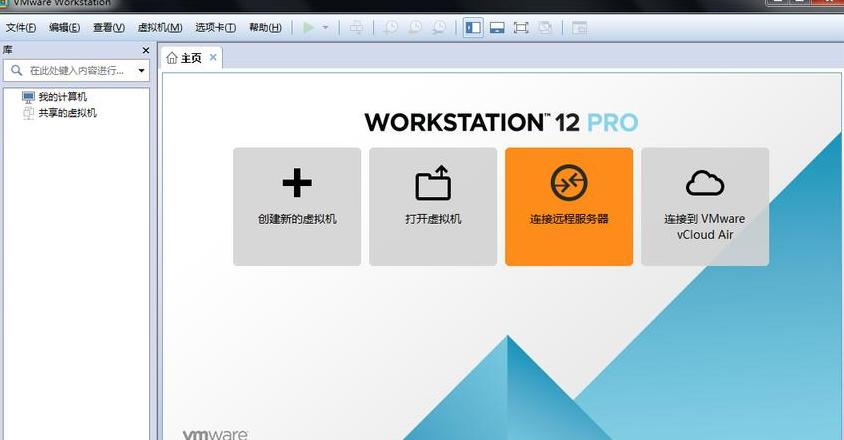Open the 选项卡(T) menu
The image size is (844, 440).
click(x=215, y=27)
